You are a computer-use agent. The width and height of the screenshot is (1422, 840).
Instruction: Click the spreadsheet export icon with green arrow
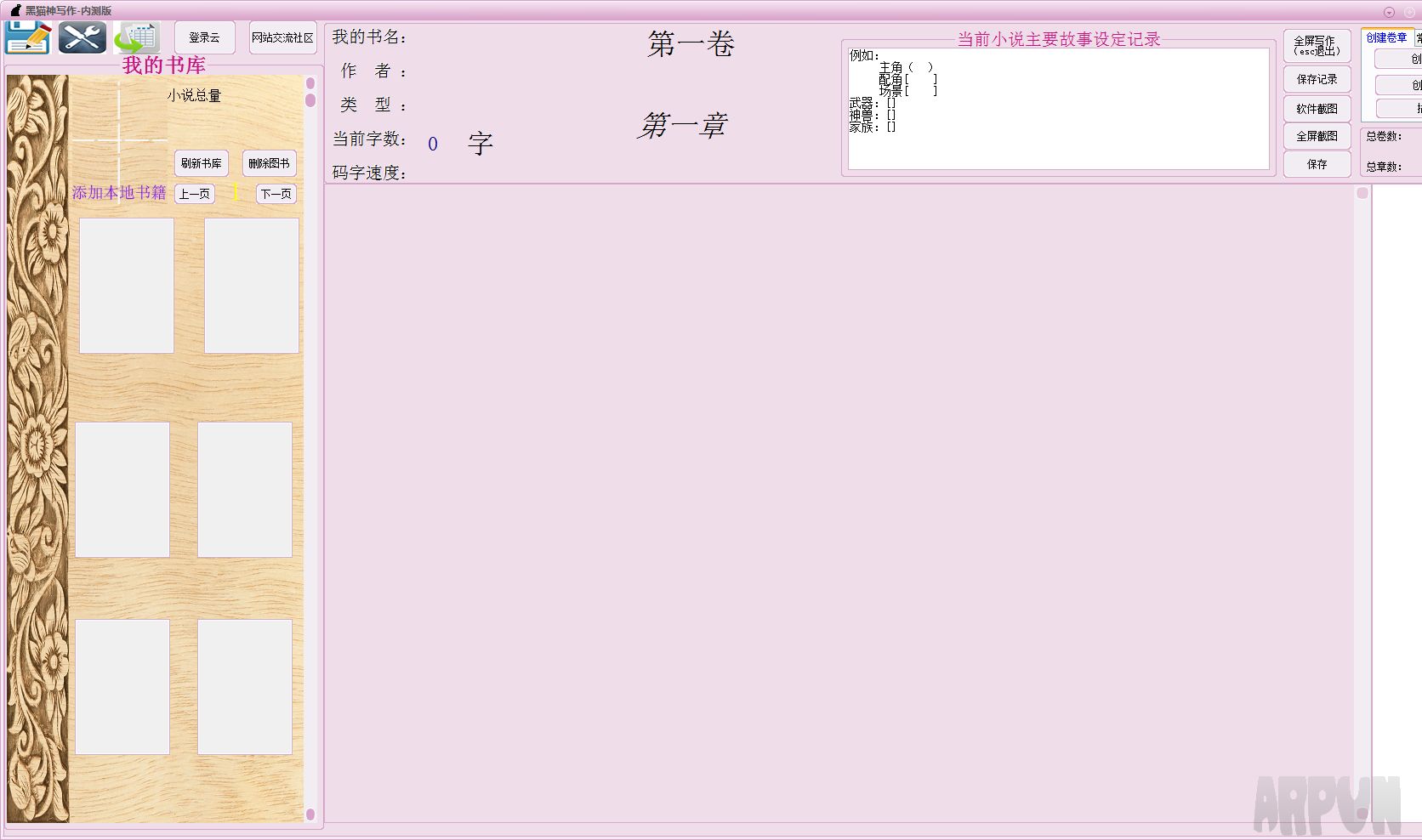point(138,38)
